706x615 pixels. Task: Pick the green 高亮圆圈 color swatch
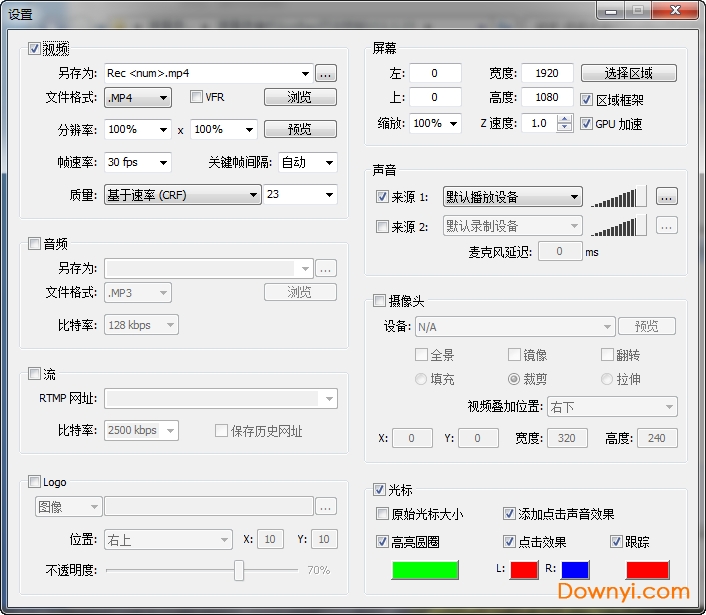[x=425, y=570]
